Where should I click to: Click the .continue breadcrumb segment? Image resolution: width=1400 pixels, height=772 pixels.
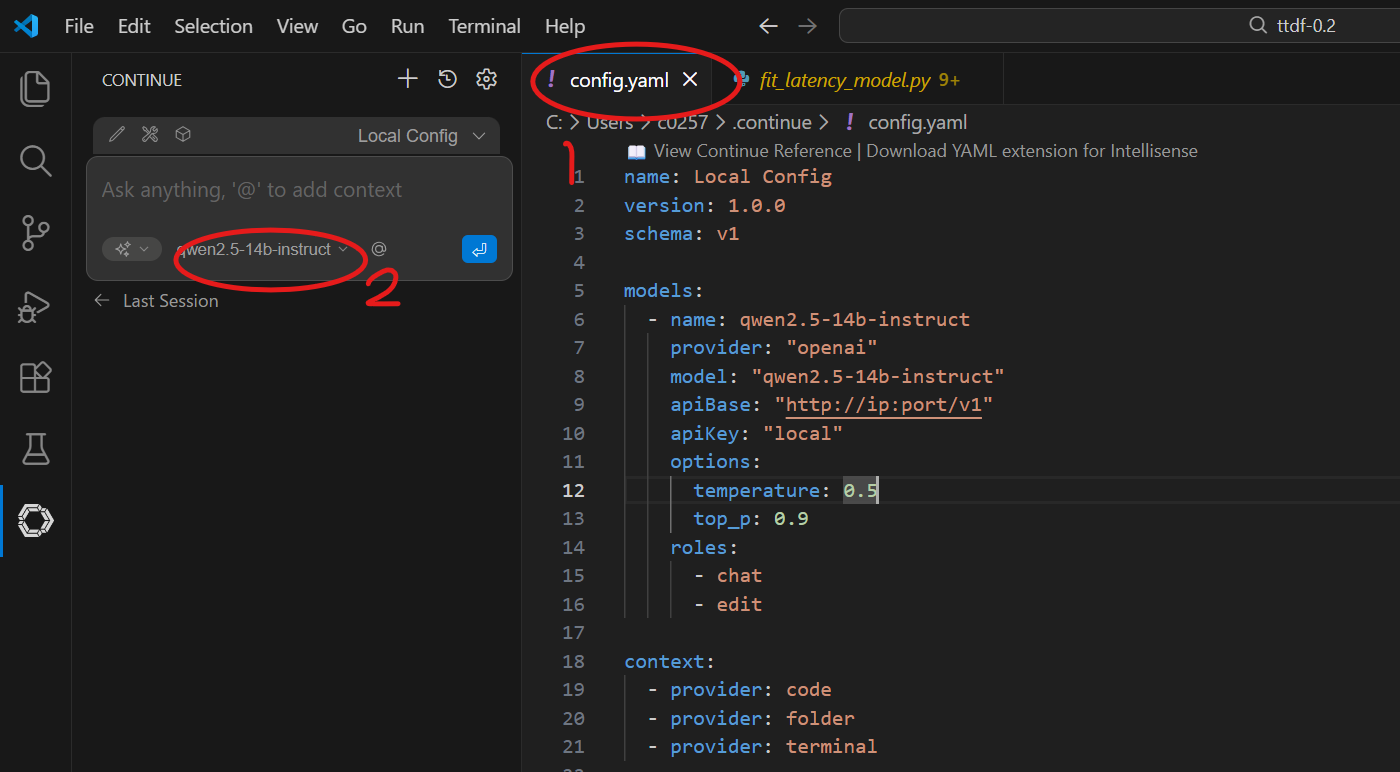click(771, 122)
